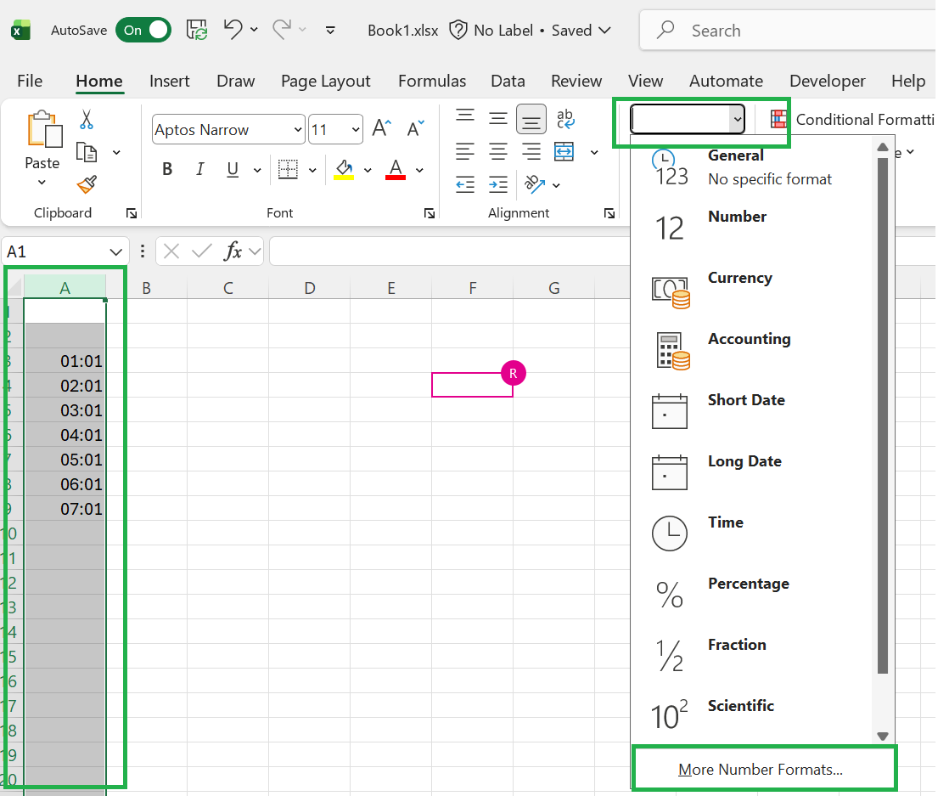Click Conditional Formatting button
Image resolution: width=936 pixels, height=796 pixels.
tap(852, 119)
